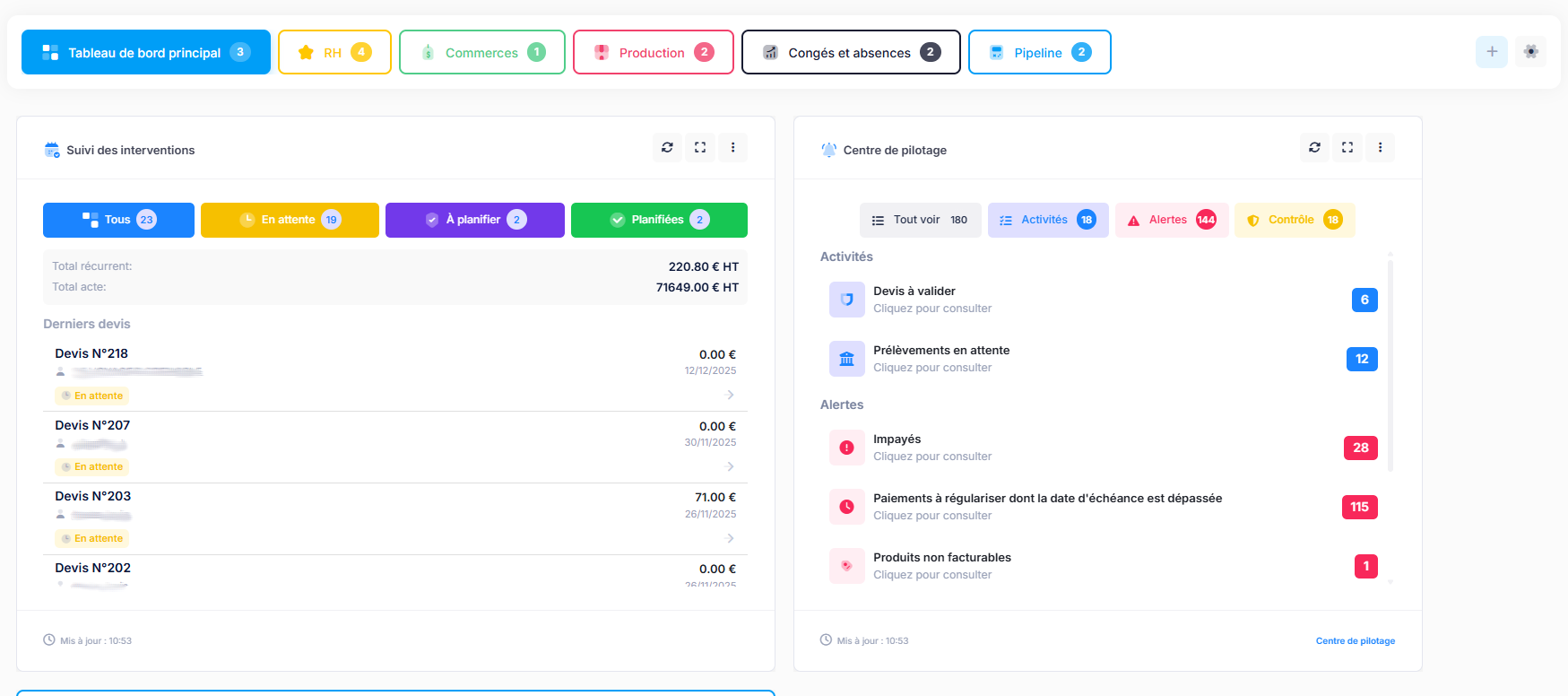Switch to the Commerces dashboard tab
Viewport: 1568px width, 696px height.
[482, 52]
